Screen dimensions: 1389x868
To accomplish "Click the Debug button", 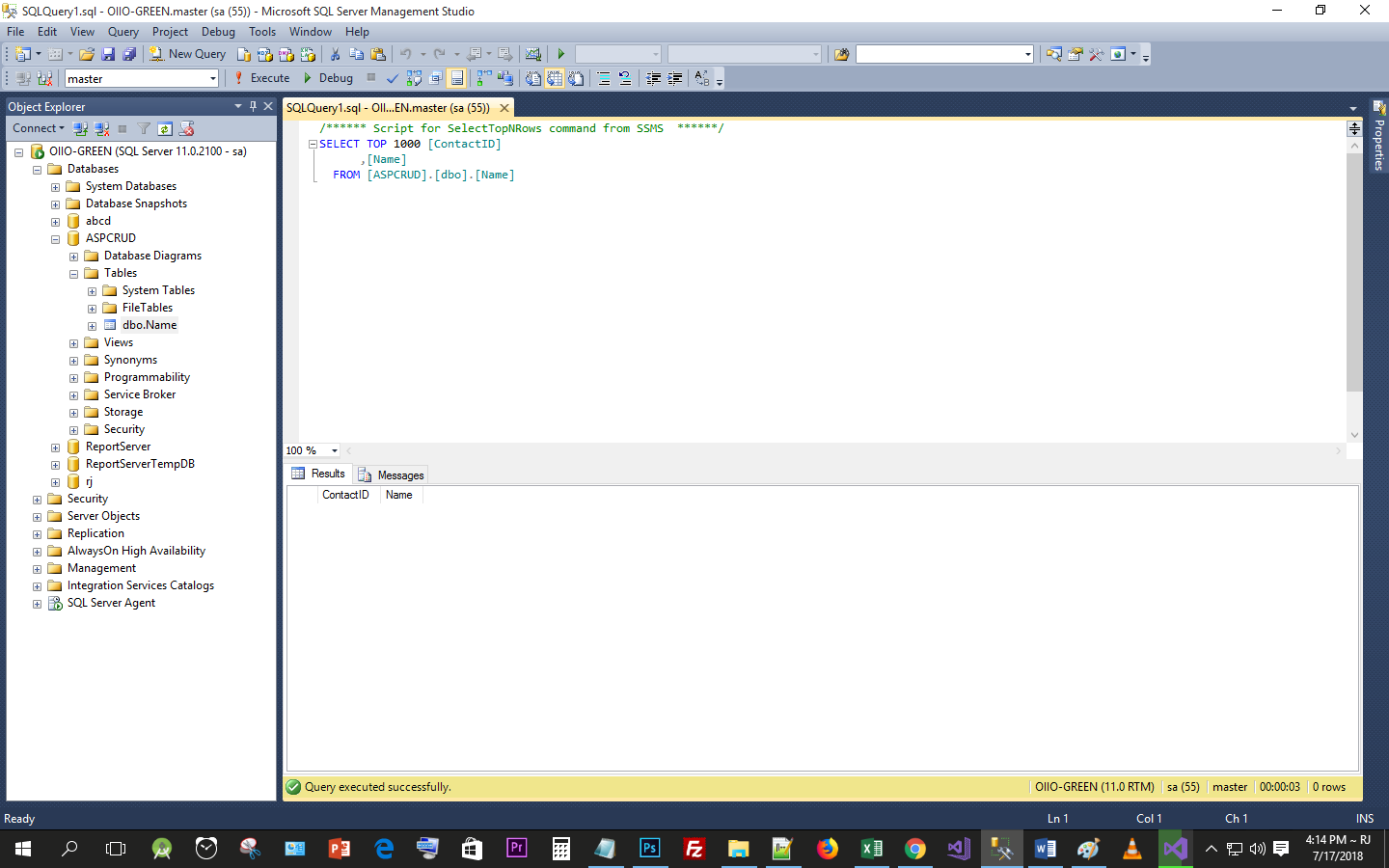I will pyautogui.click(x=329, y=78).
